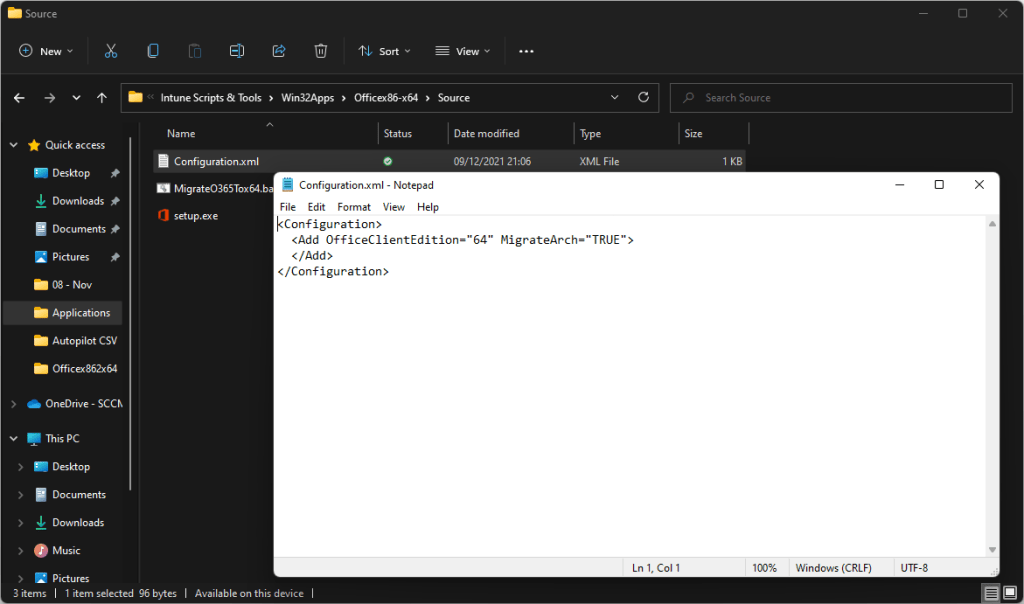Click the Rename icon in toolbar
The image size is (1024, 604).
point(237,51)
